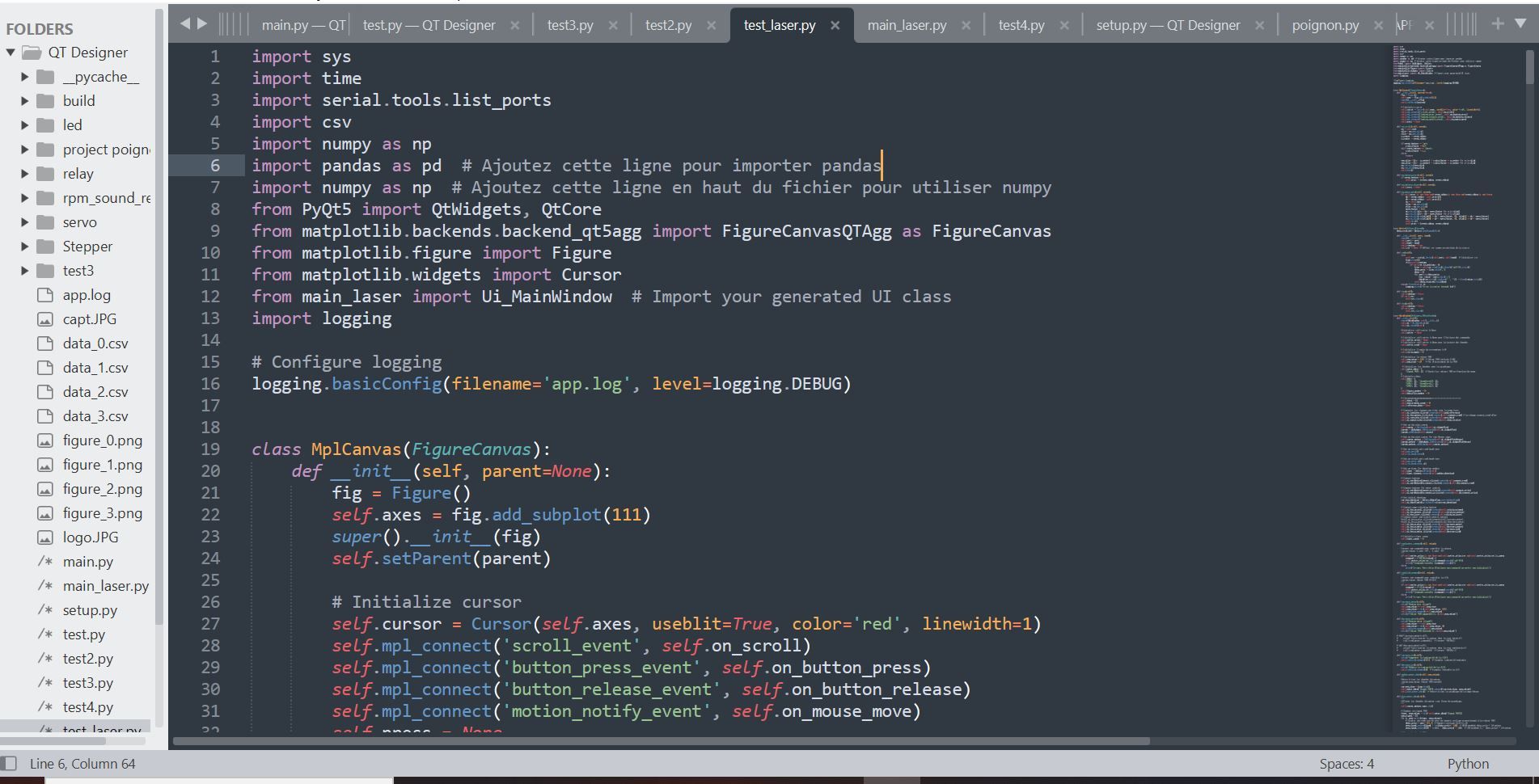Screen dimensions: 1539x784
Task: Click the editor vertical scrollbar
Action: 1529,67
